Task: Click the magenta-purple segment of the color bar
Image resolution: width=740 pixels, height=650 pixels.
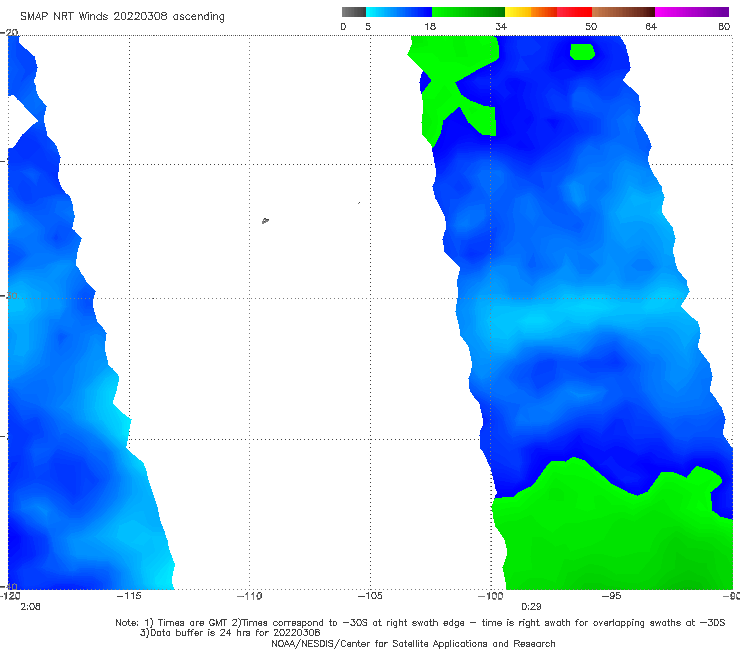Action: (692, 12)
